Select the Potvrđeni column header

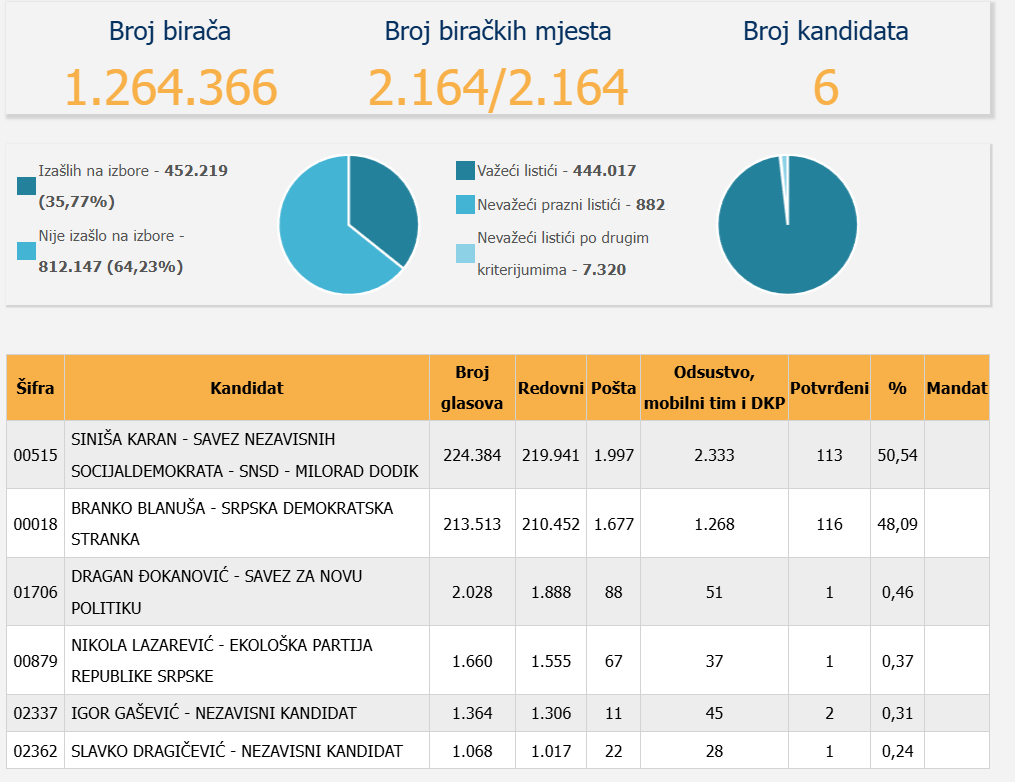[x=829, y=388]
